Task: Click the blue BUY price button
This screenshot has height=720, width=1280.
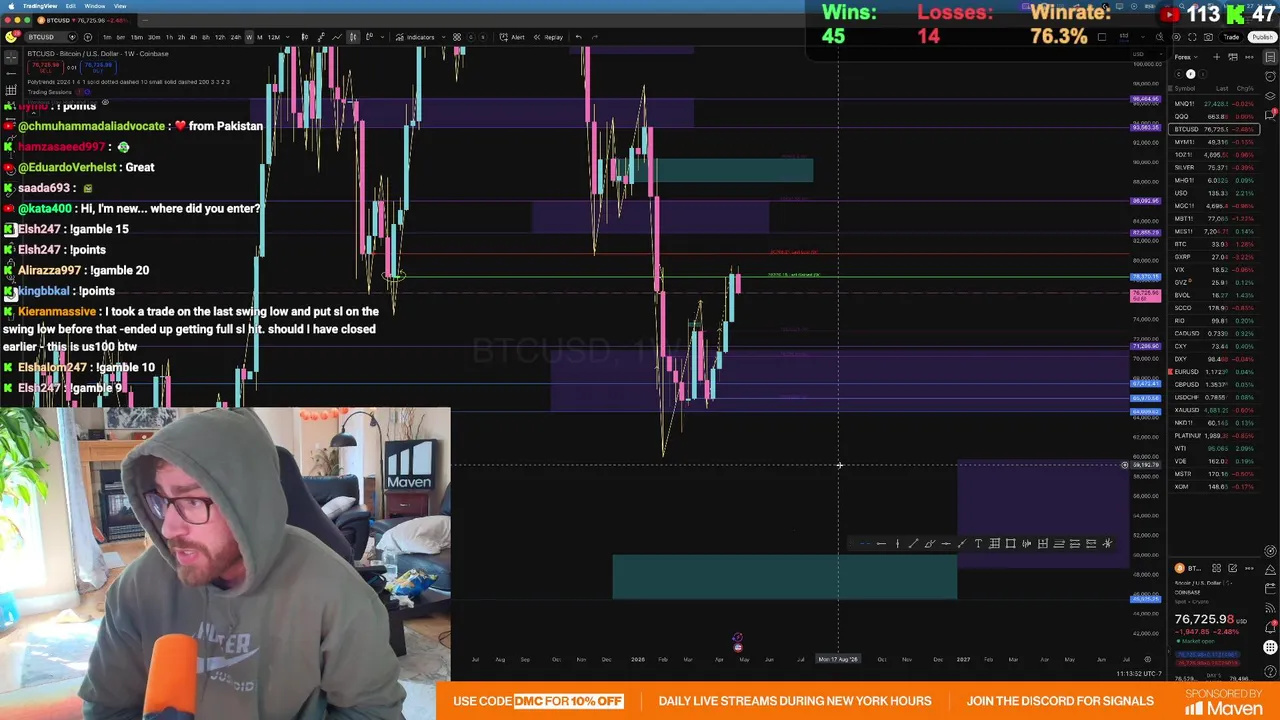Action: pyautogui.click(x=98, y=66)
